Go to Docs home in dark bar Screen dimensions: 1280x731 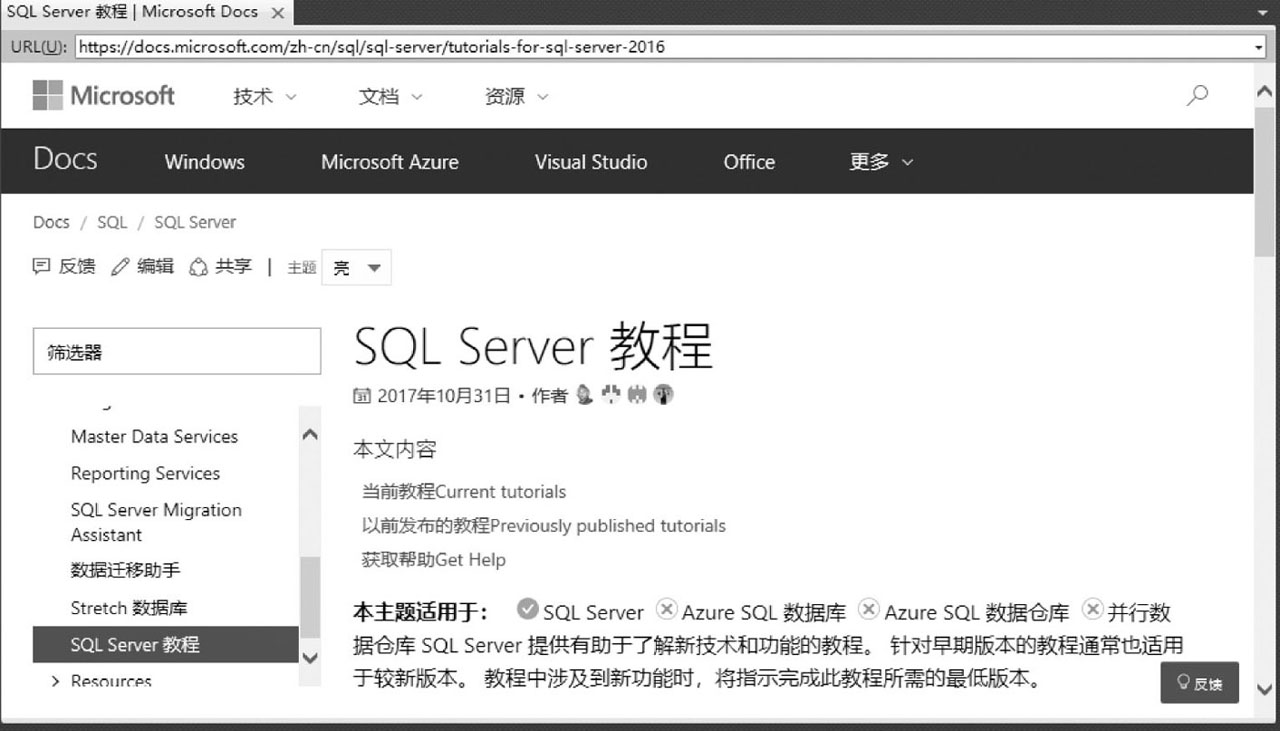tap(65, 160)
